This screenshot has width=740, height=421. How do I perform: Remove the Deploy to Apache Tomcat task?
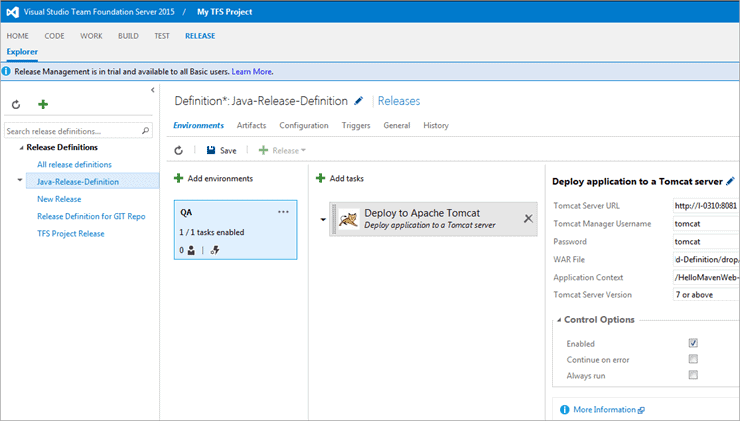[x=529, y=218]
